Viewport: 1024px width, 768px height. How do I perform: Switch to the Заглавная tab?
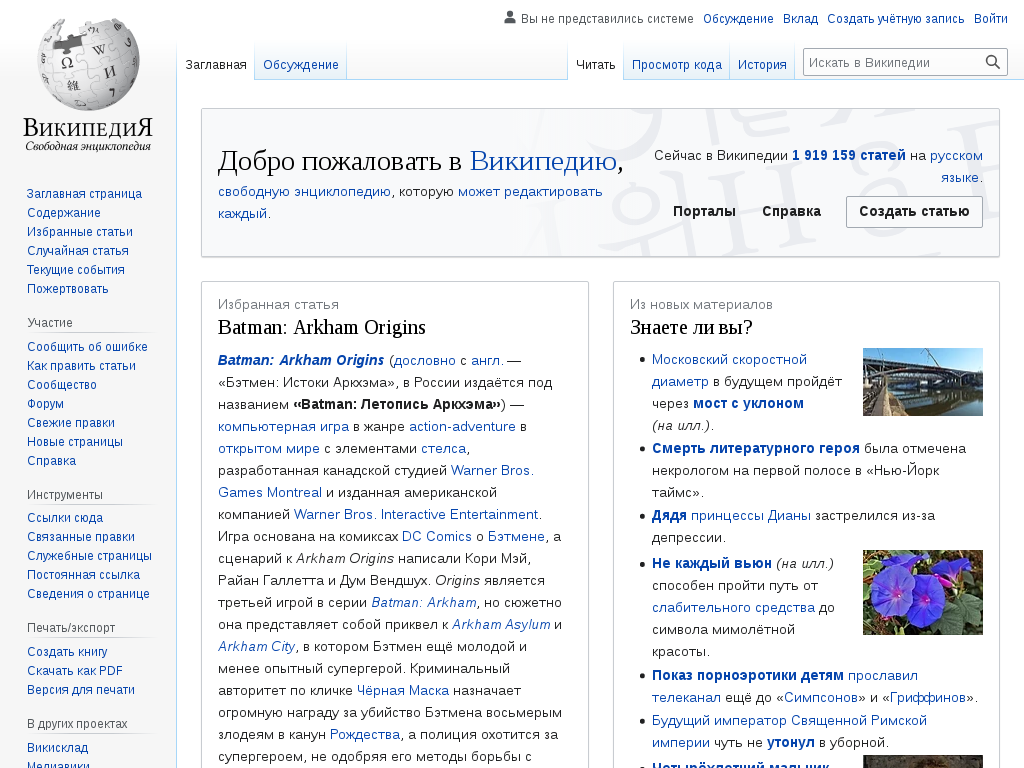pyautogui.click(x=216, y=65)
